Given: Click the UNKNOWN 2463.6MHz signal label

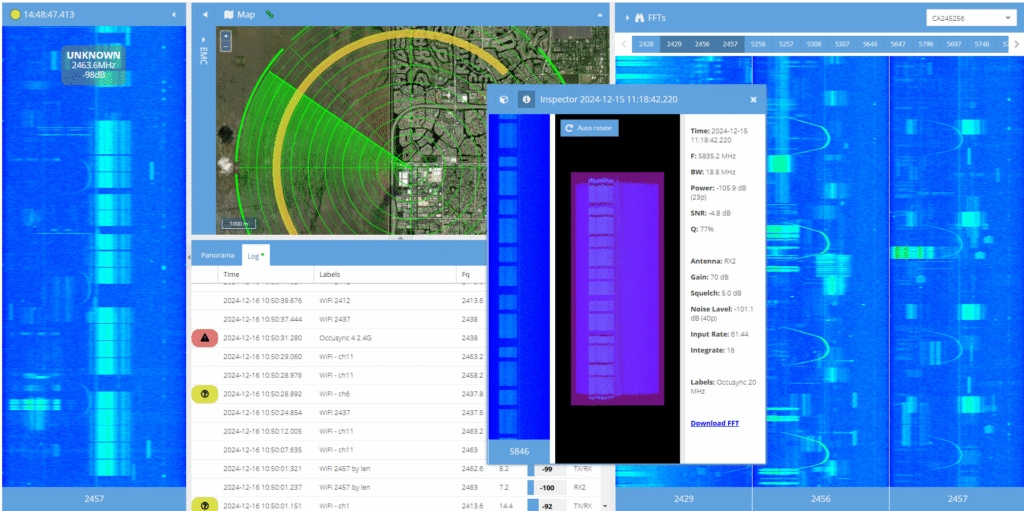Looking at the screenshot, I should pyautogui.click(x=94, y=65).
